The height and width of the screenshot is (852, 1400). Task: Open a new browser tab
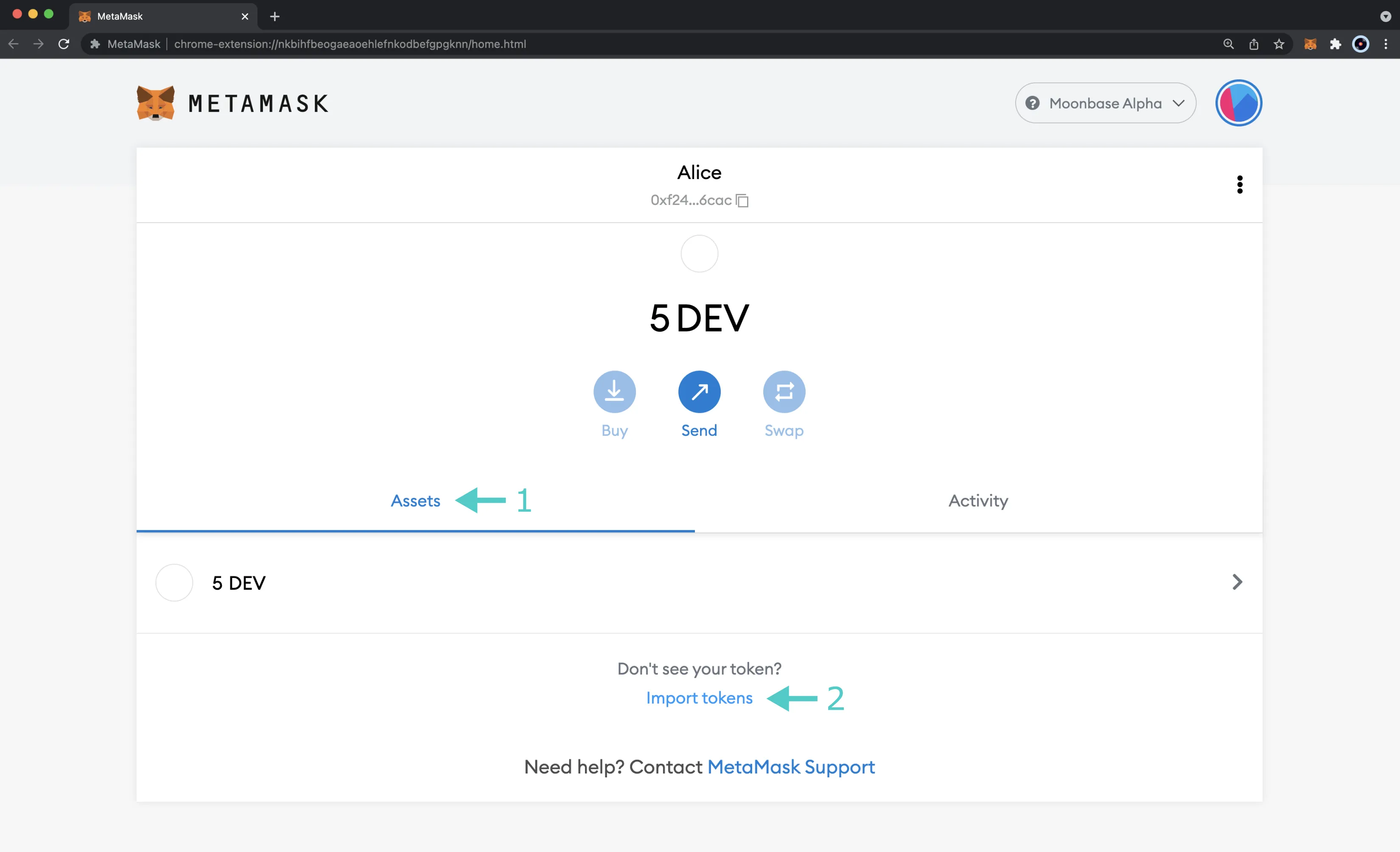(275, 17)
